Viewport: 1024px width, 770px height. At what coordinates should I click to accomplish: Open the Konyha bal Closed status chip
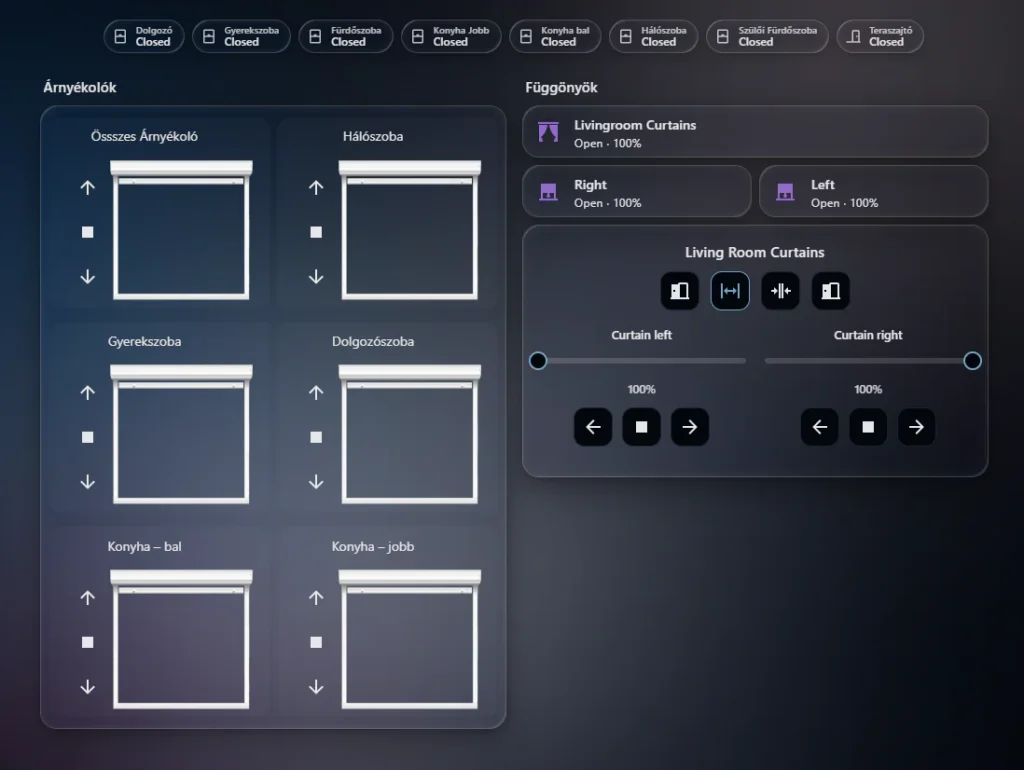[x=555, y=36]
